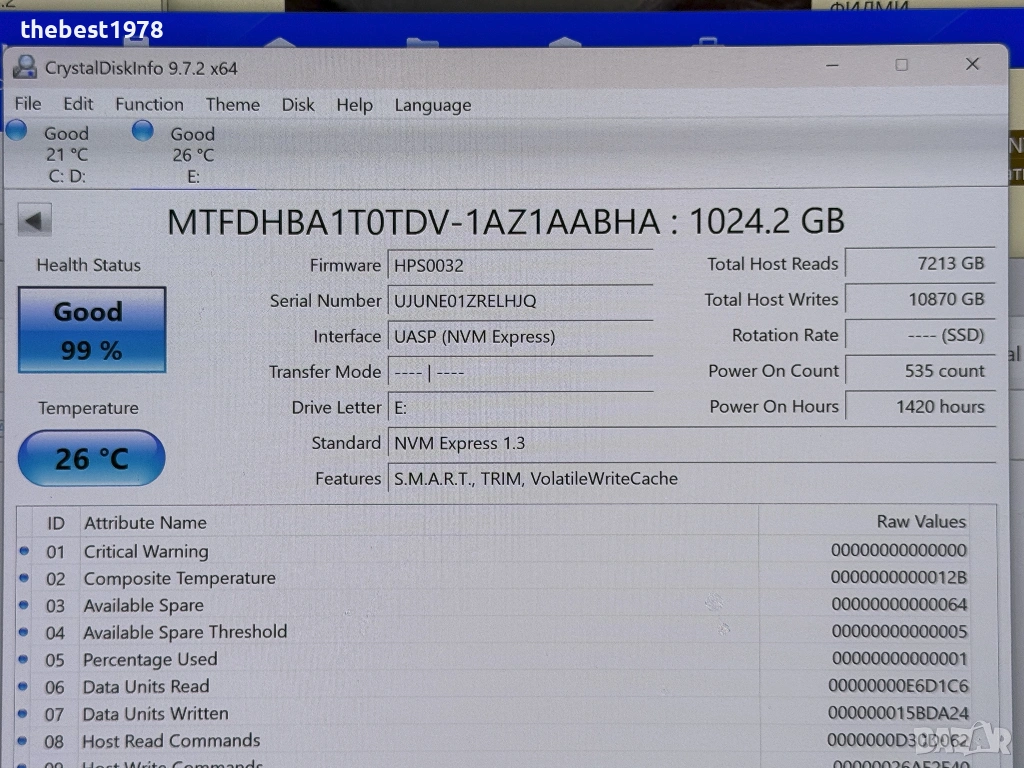
Task: Click the CrystalDiskInfo app icon in title bar
Action: tap(24, 68)
